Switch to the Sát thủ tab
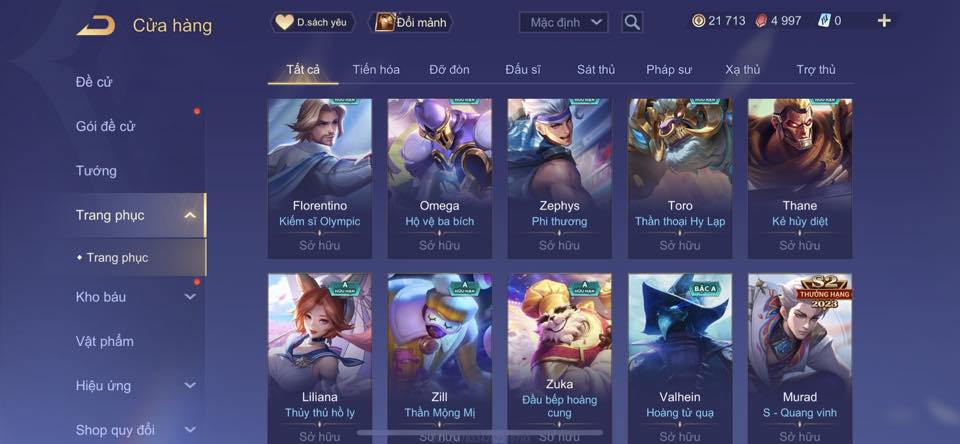The height and width of the screenshot is (444, 960). tap(596, 70)
